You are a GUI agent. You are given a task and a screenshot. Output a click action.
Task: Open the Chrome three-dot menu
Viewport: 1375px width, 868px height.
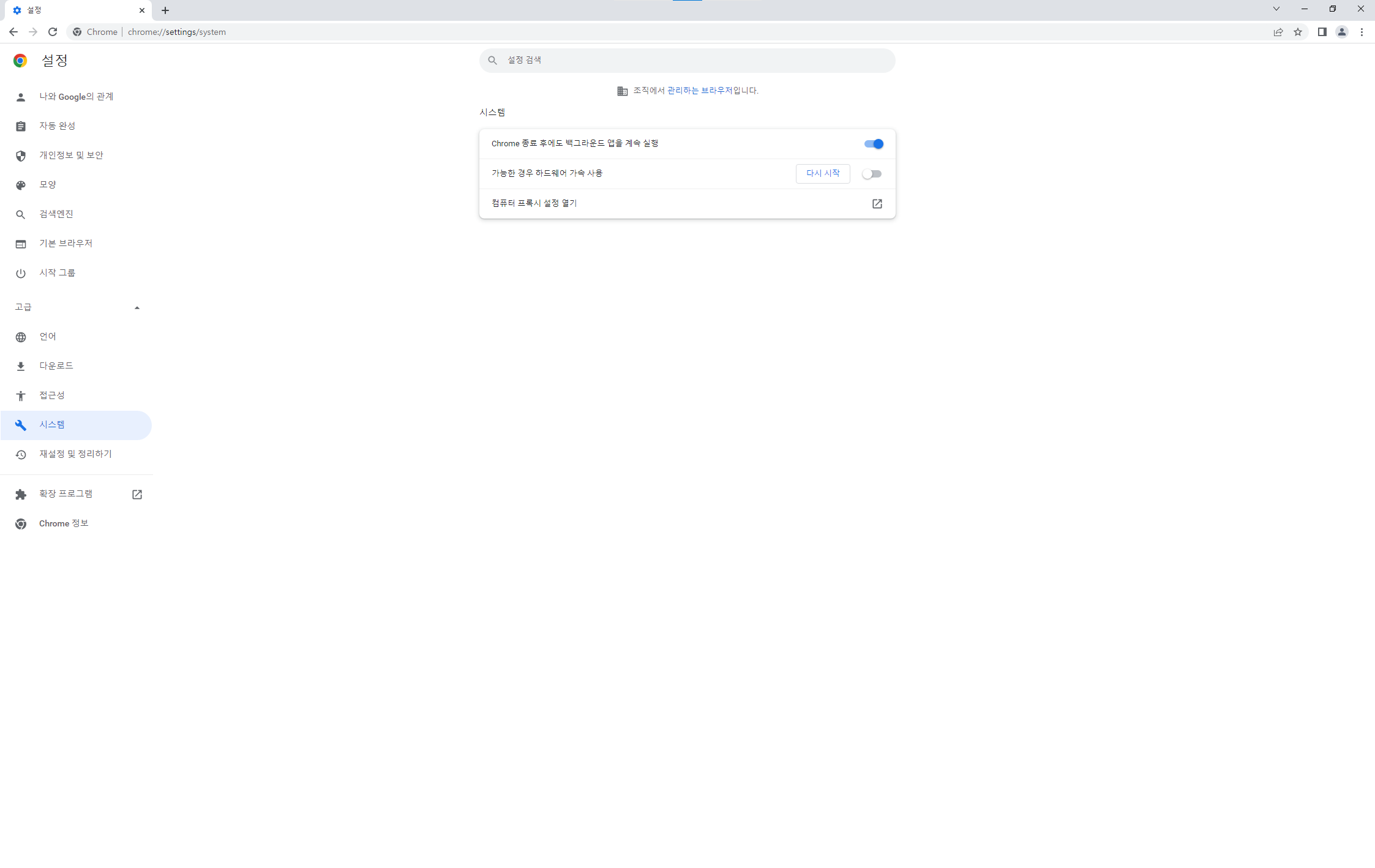[x=1362, y=32]
